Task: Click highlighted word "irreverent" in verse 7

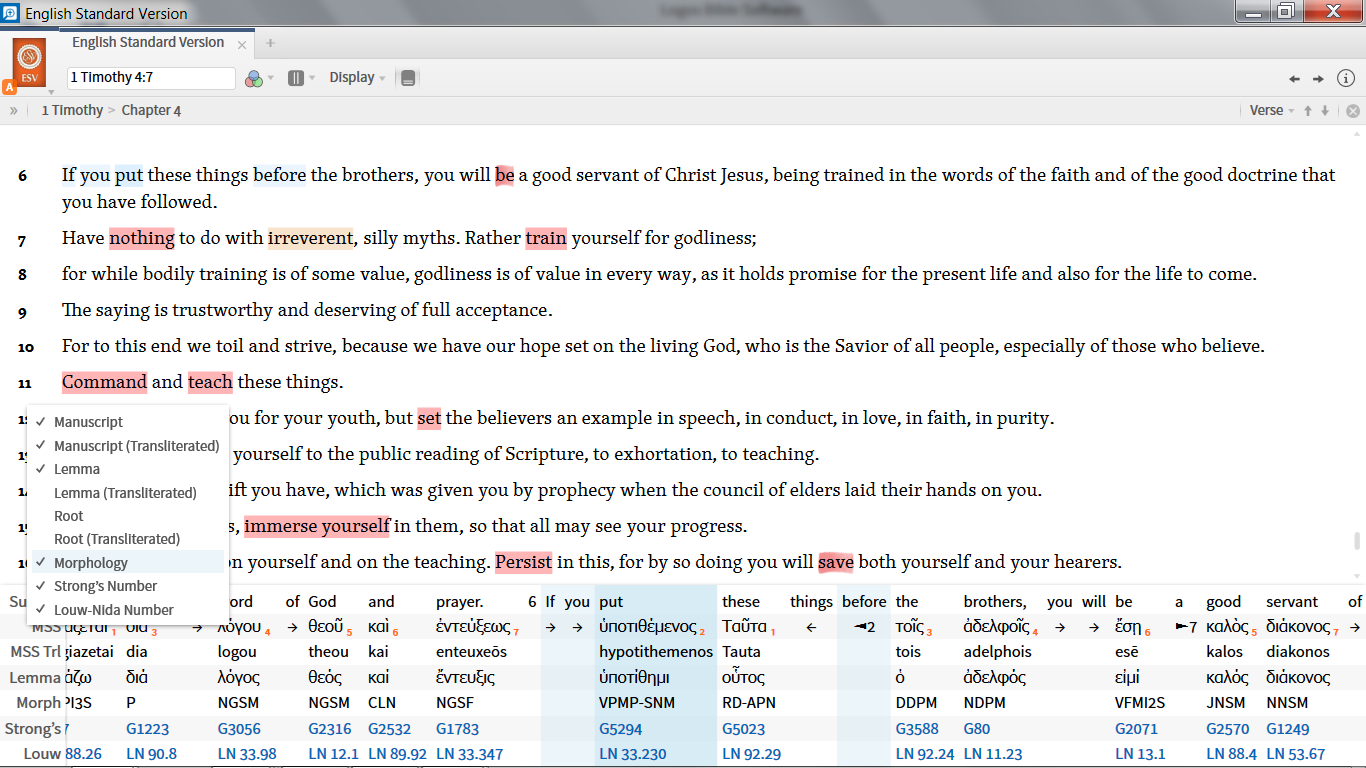Action: 311,238
